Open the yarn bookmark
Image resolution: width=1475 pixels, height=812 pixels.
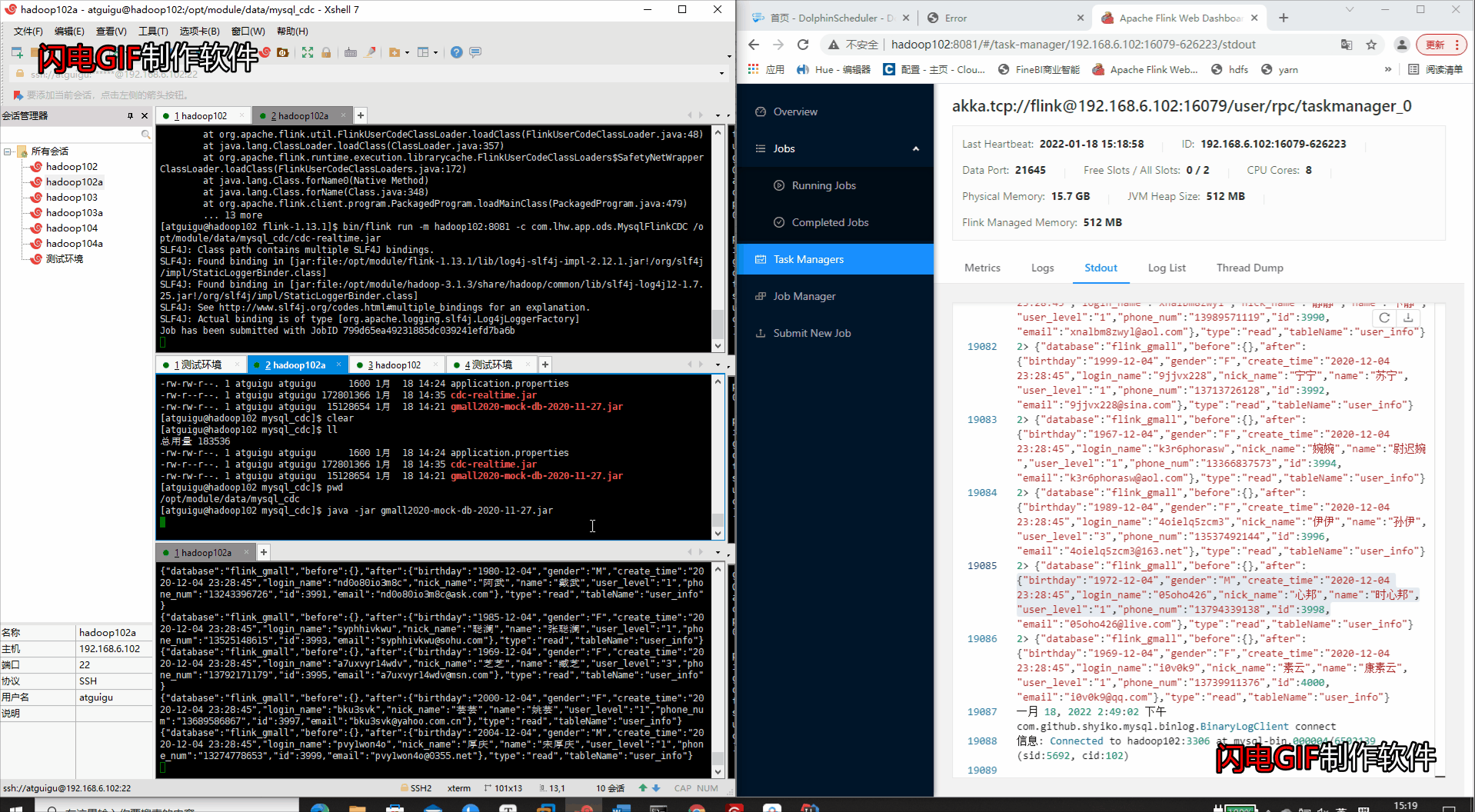pos(1280,69)
